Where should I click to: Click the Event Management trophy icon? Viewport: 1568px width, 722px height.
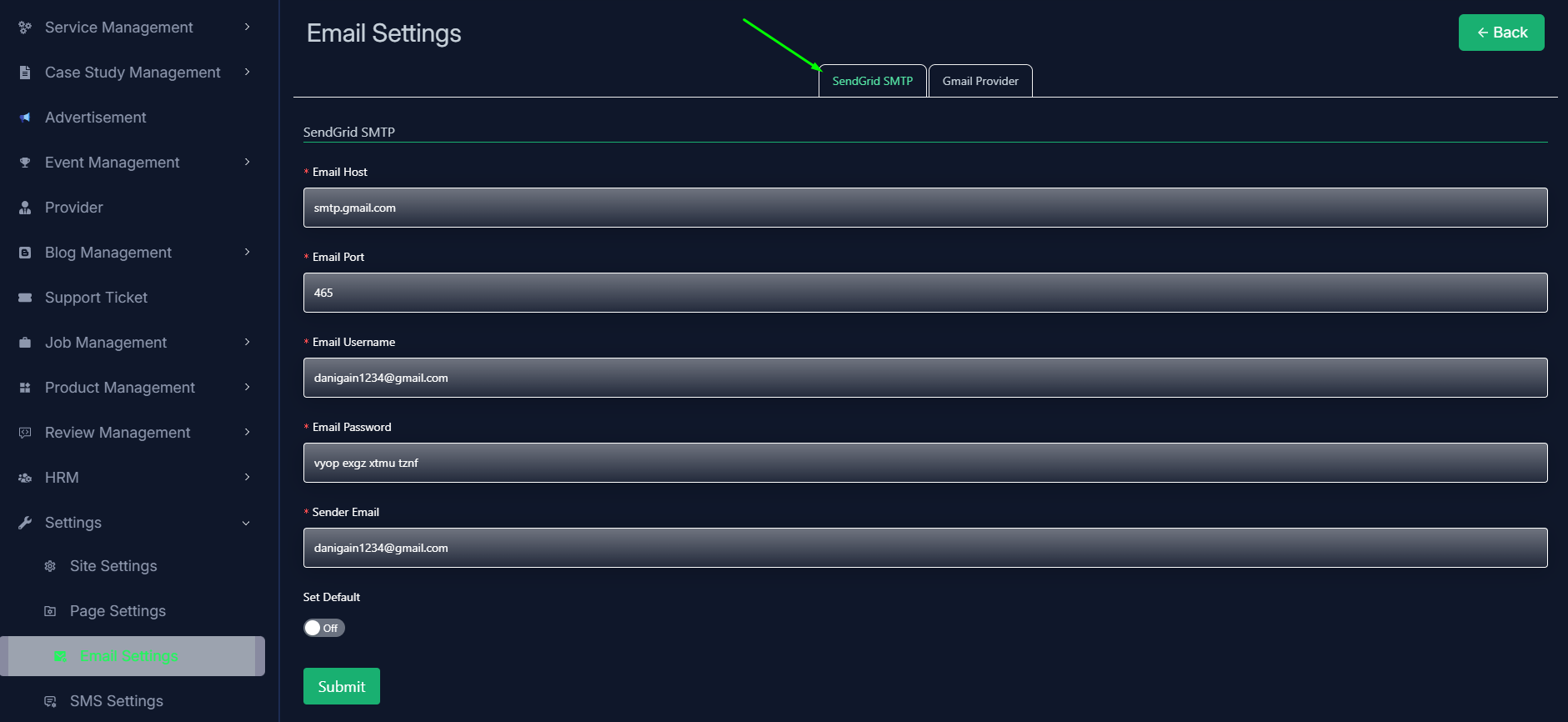tap(25, 163)
